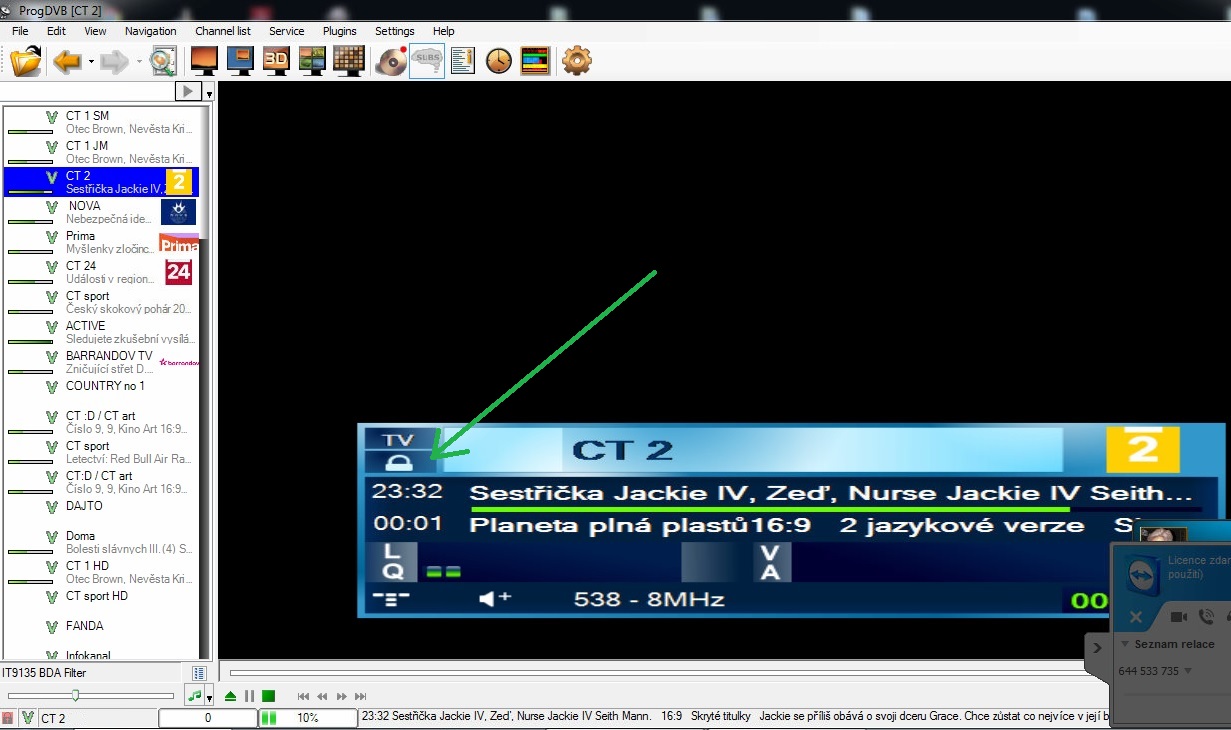
Task: Click the red lock status bar icon
Action: click(x=8, y=718)
